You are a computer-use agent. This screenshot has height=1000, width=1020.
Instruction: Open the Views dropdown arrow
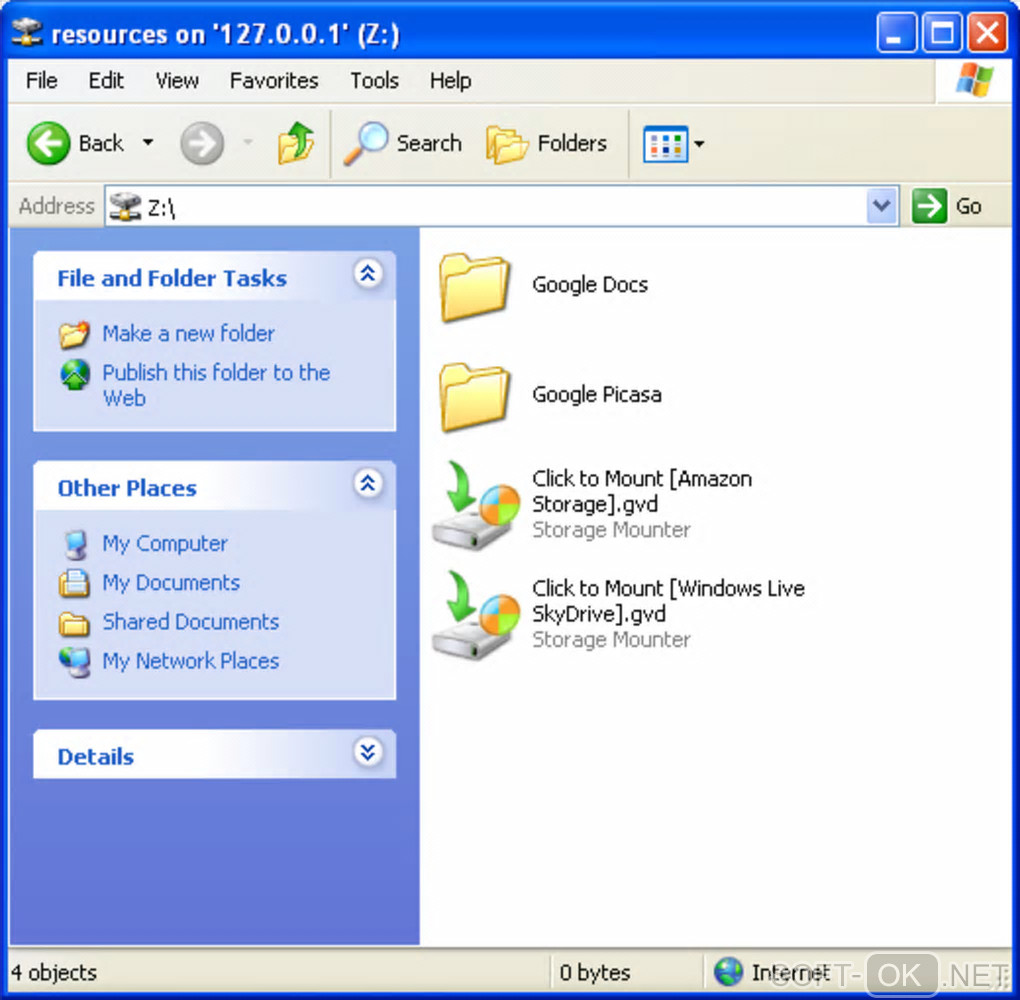pos(699,144)
